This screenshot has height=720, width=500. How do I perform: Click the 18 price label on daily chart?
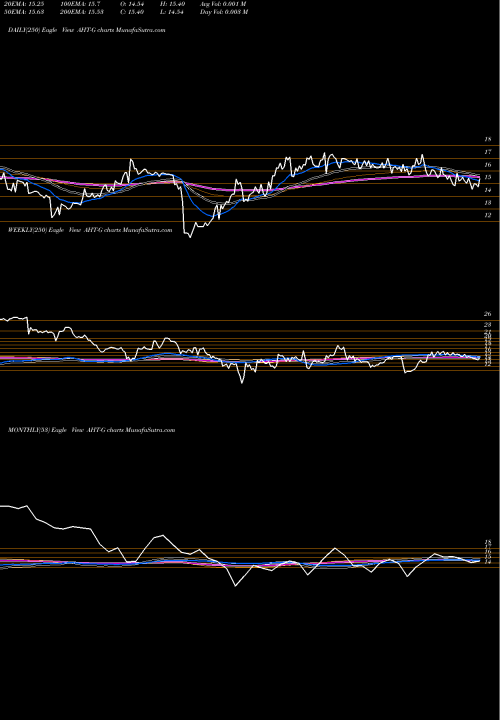pos(488,139)
